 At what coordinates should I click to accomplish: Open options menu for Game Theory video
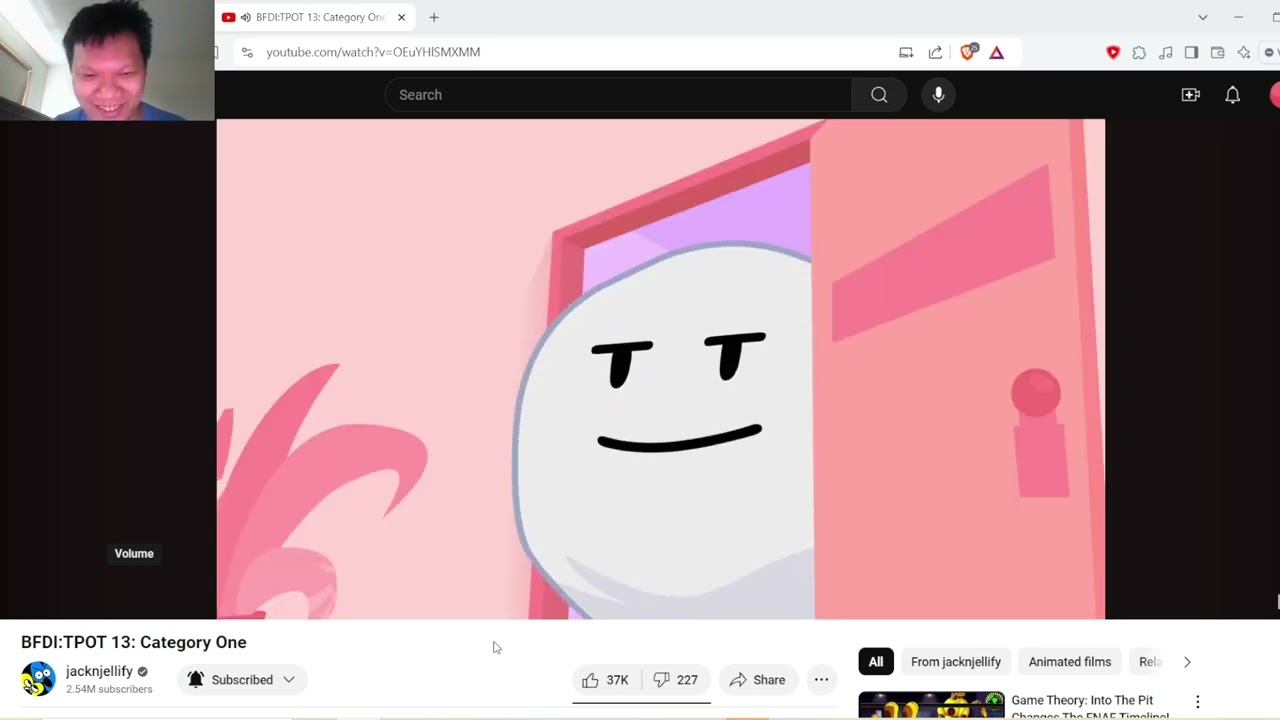pyautogui.click(x=1197, y=702)
